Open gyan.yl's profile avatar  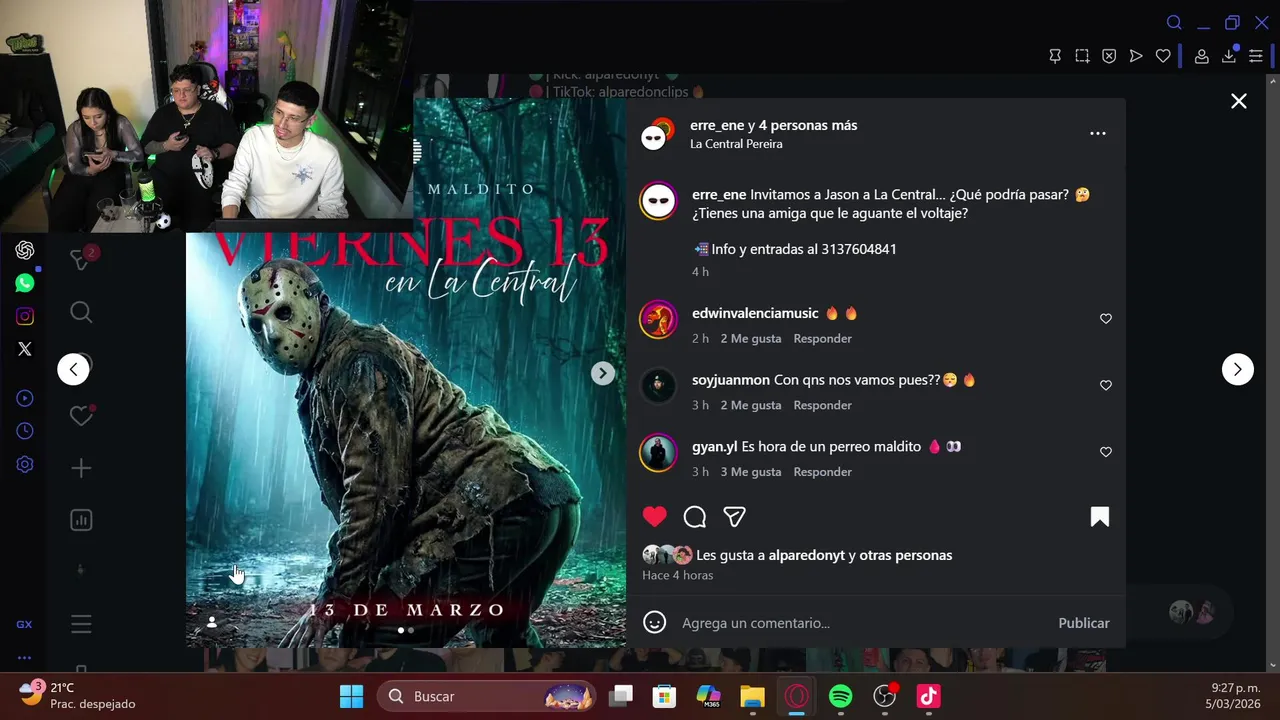658,453
